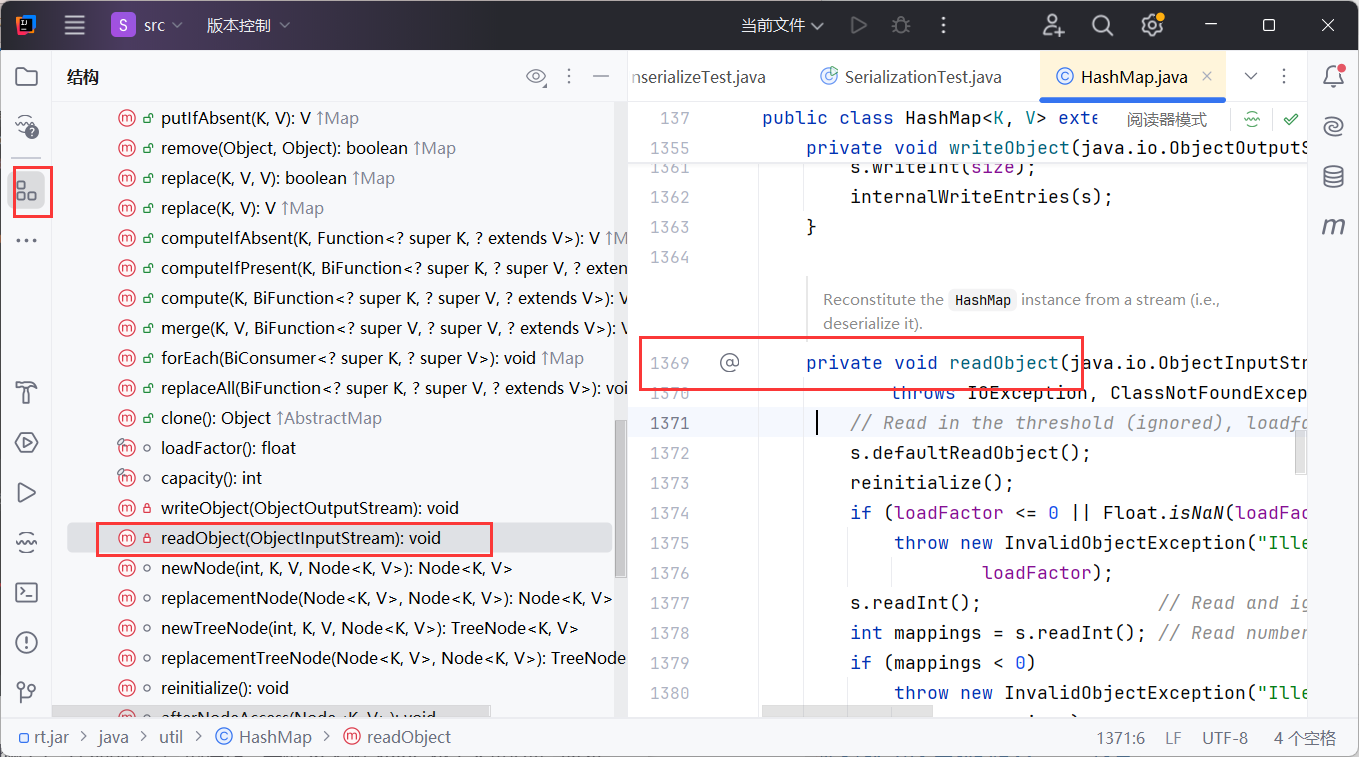Toggle Reader mode in the editor
The image size is (1359, 757).
click(1166, 120)
